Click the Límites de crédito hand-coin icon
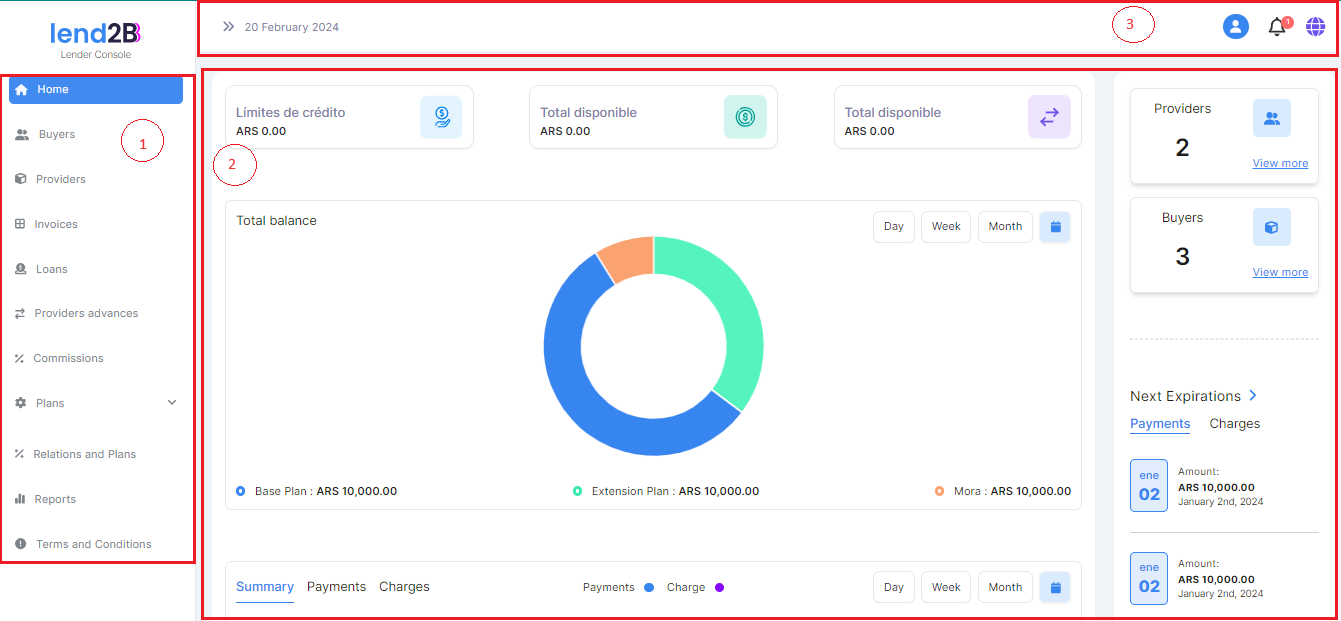 click(441, 117)
